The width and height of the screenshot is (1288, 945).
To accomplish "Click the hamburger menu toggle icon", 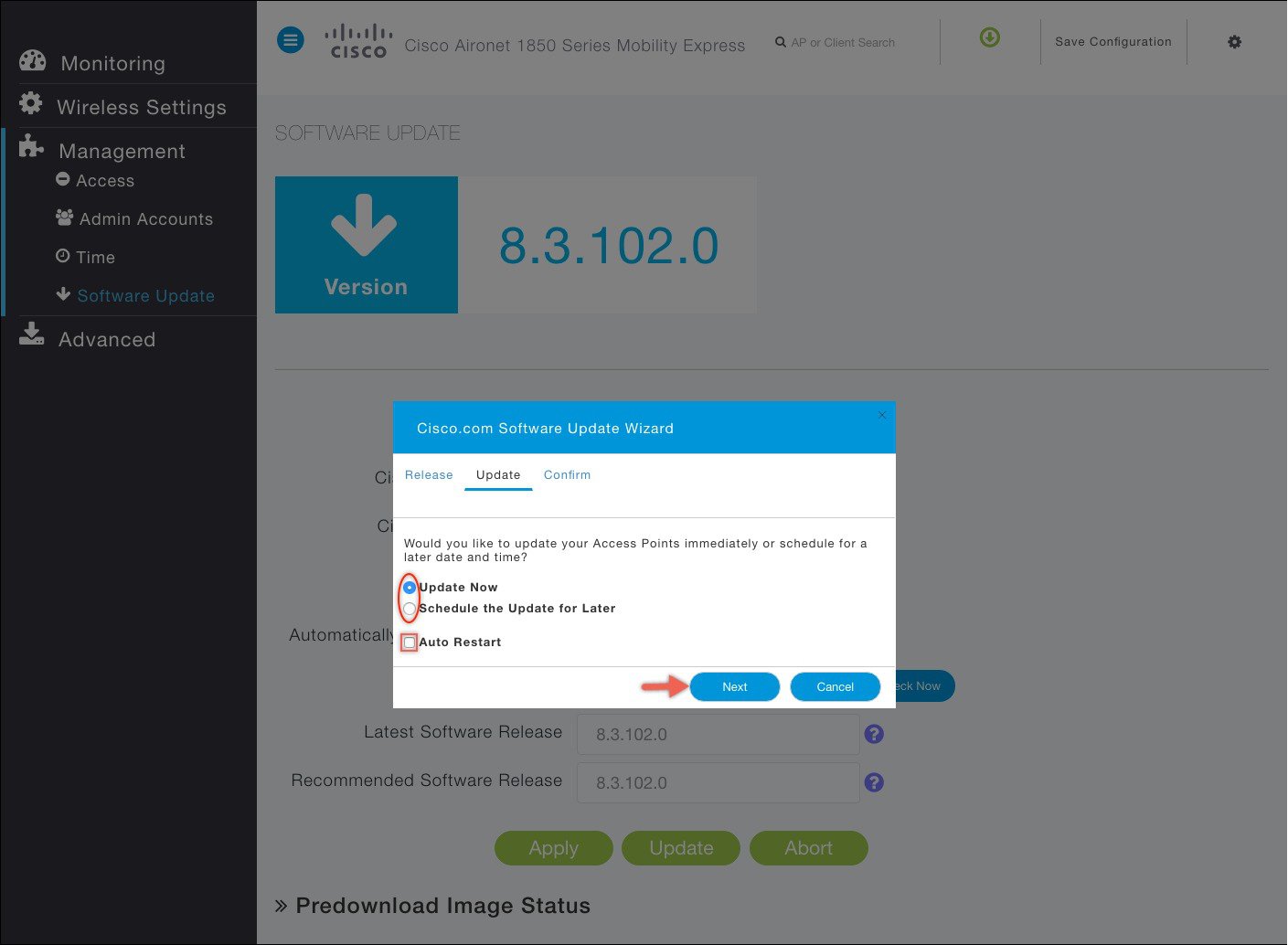I will [x=291, y=40].
